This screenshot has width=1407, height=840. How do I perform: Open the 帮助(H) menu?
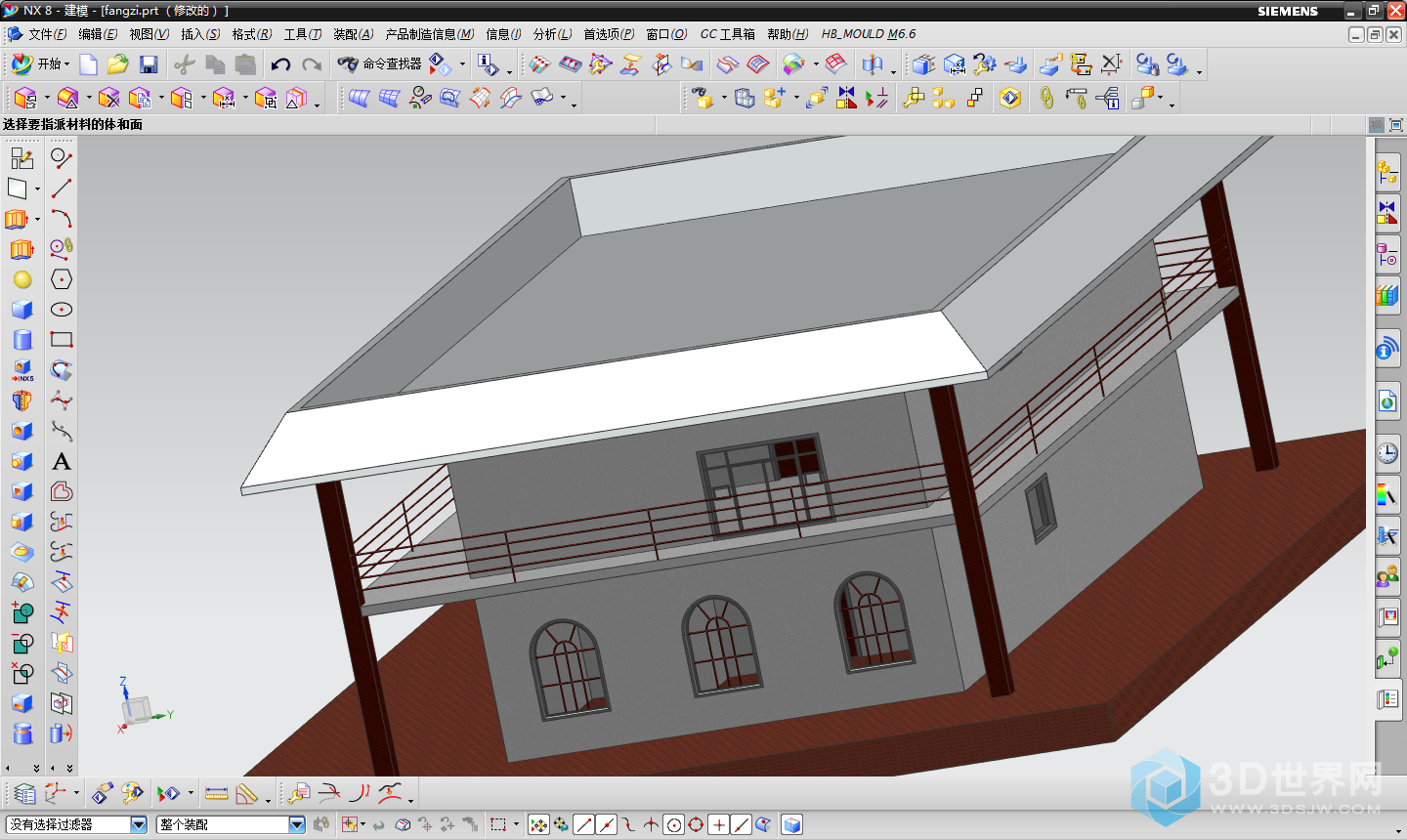tap(788, 34)
